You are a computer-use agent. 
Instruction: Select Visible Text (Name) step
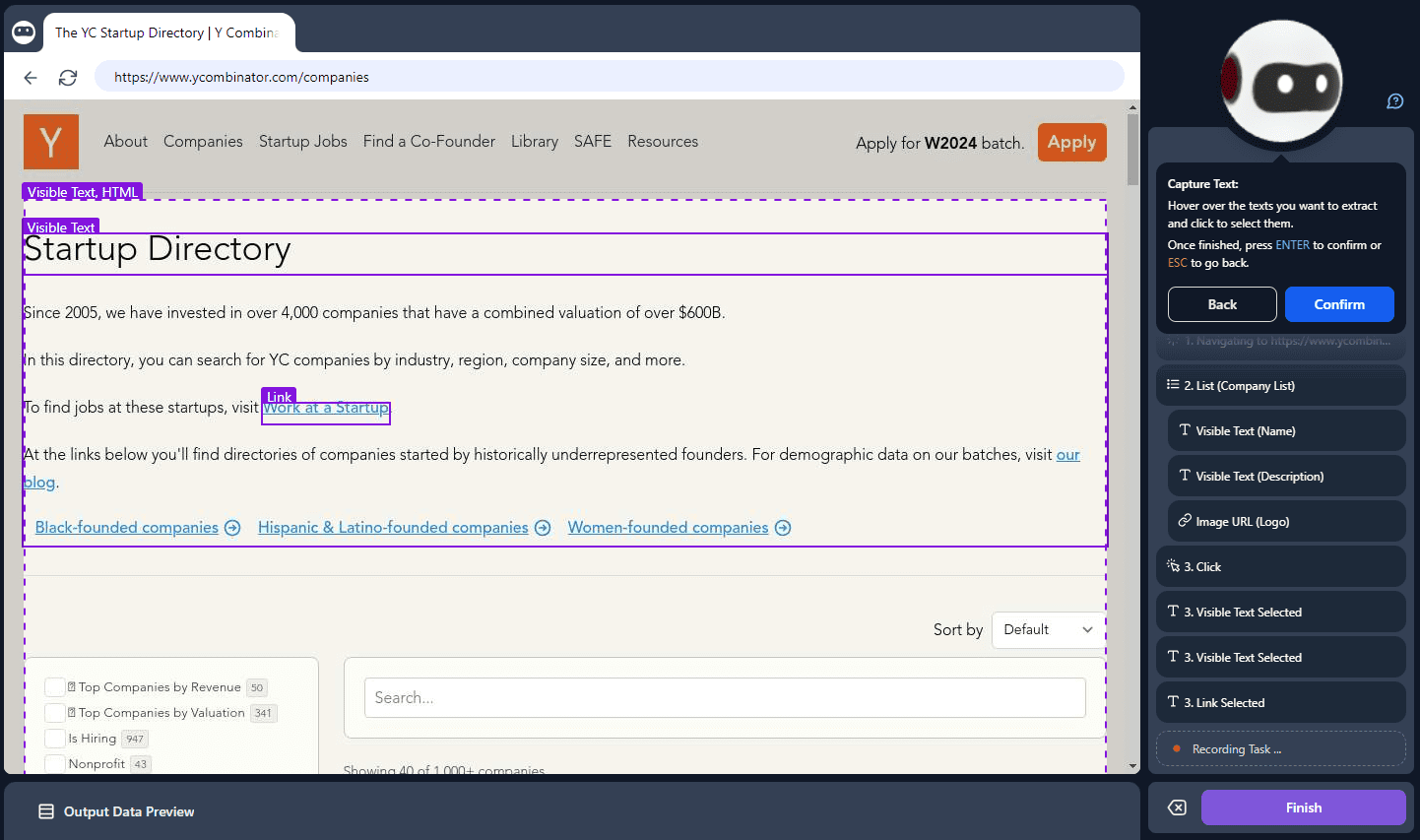tap(1286, 430)
